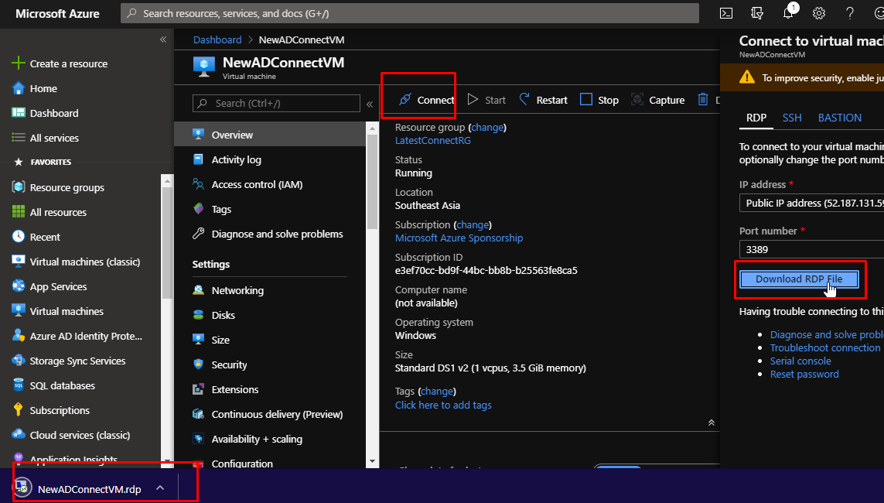
Task: Click the Download RDP File button
Action: click(798, 279)
